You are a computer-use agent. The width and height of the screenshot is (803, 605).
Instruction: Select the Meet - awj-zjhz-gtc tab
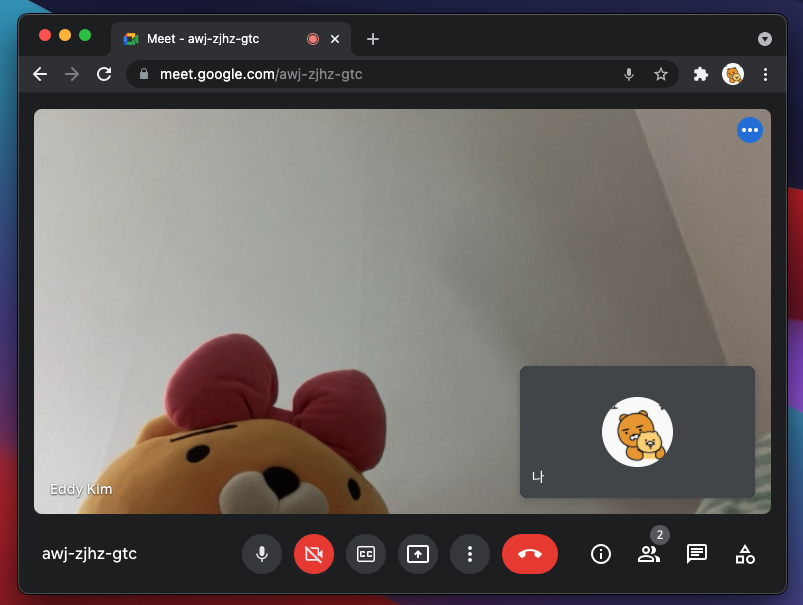pos(231,39)
